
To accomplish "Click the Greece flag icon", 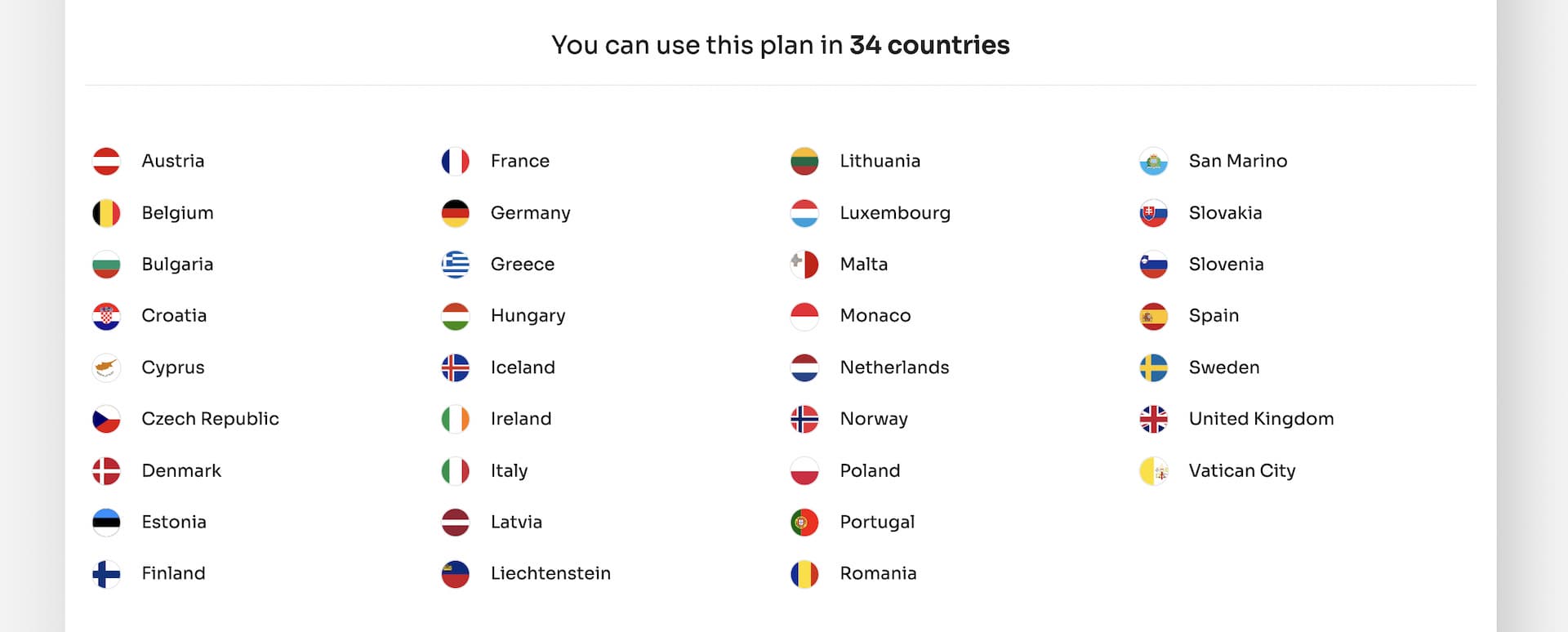I will (455, 265).
